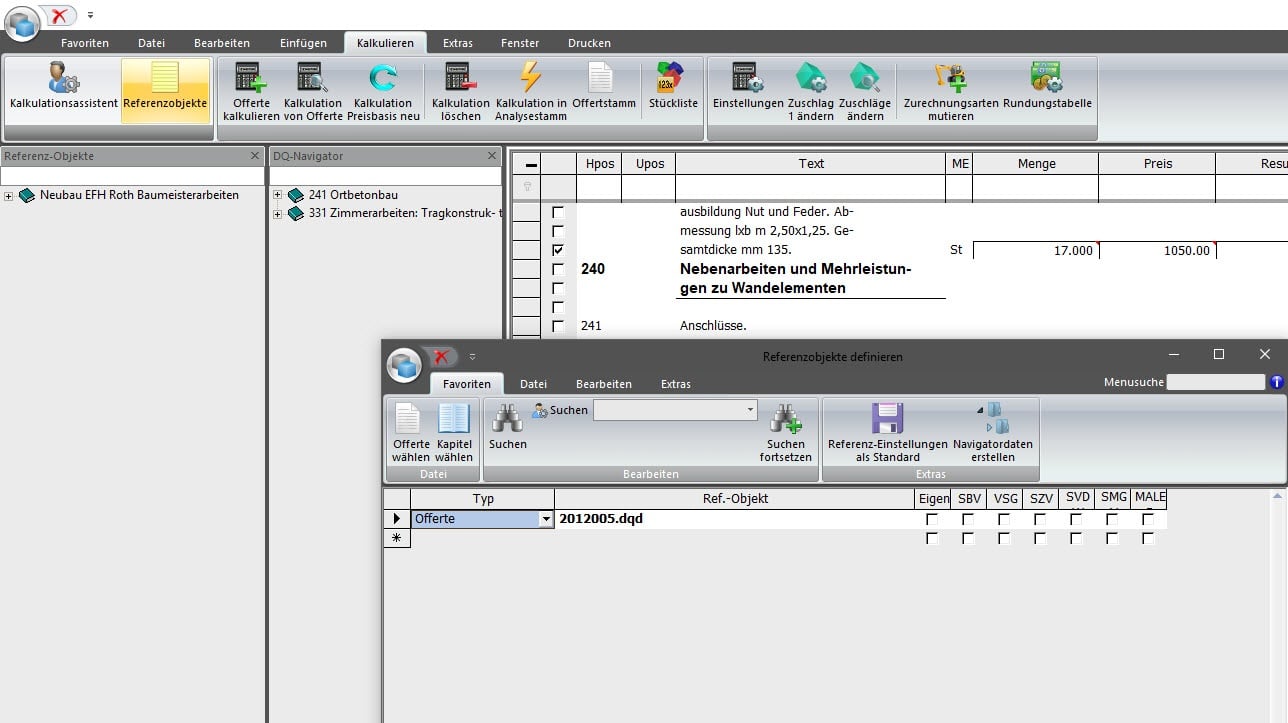The width and height of the screenshot is (1288, 723).
Task: Expand Neubau EFH Roth Baumeisterarbeiten node
Action: click(9, 196)
